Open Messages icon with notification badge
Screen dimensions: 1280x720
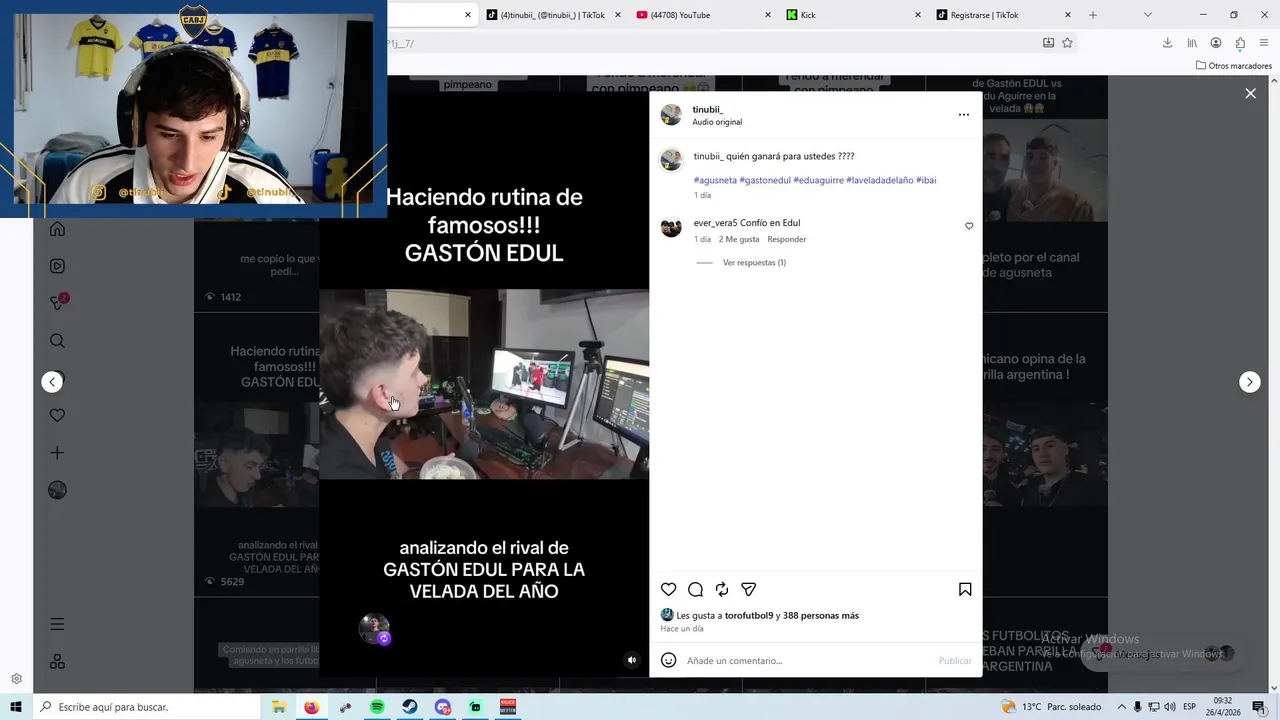[57, 303]
